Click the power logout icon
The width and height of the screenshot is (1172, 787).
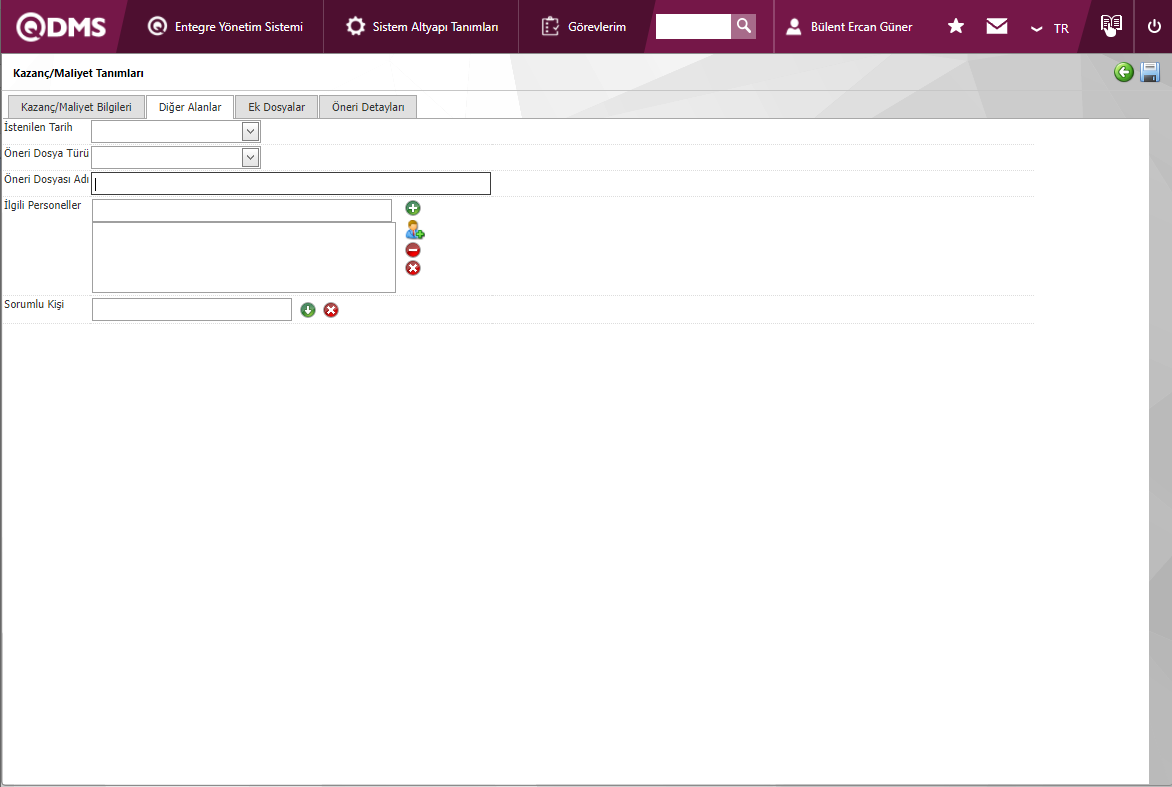click(x=1154, y=26)
